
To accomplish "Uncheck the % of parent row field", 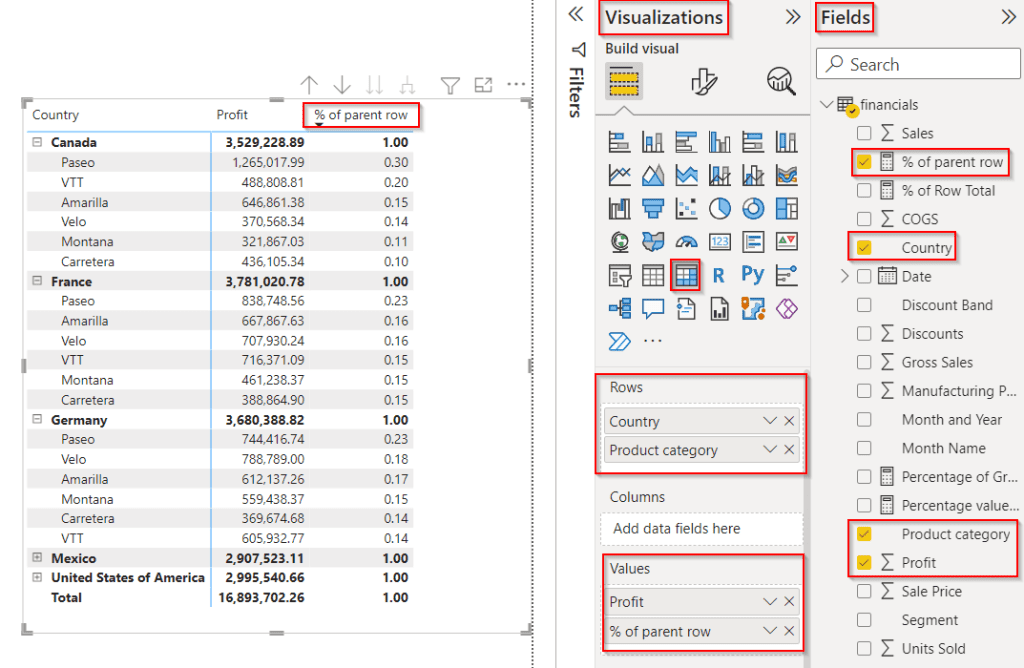I will point(864,162).
